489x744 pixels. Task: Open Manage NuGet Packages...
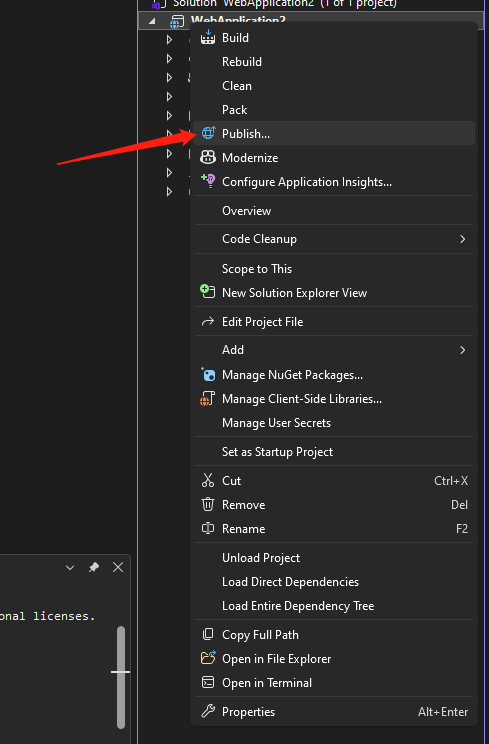[x=334, y=375]
